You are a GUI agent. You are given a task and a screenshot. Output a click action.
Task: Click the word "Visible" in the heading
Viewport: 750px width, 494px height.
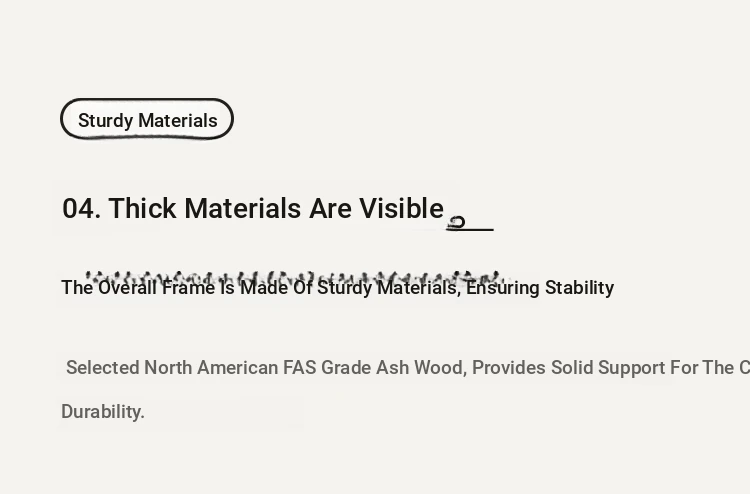tap(401, 209)
